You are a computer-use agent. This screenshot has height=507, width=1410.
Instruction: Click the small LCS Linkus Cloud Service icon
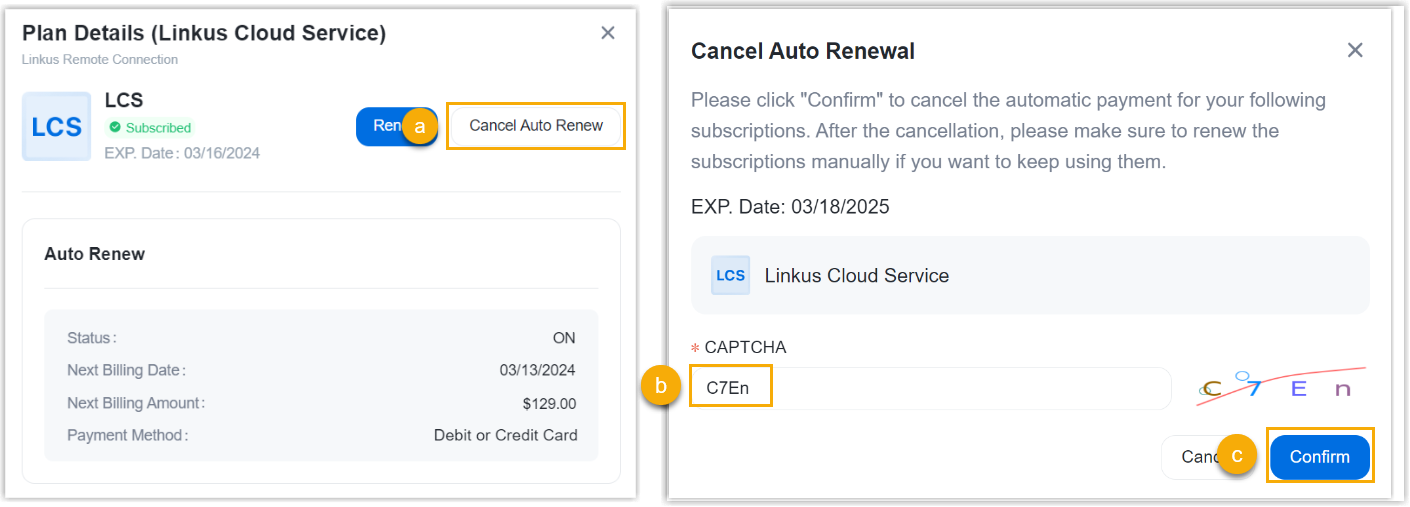click(730, 275)
